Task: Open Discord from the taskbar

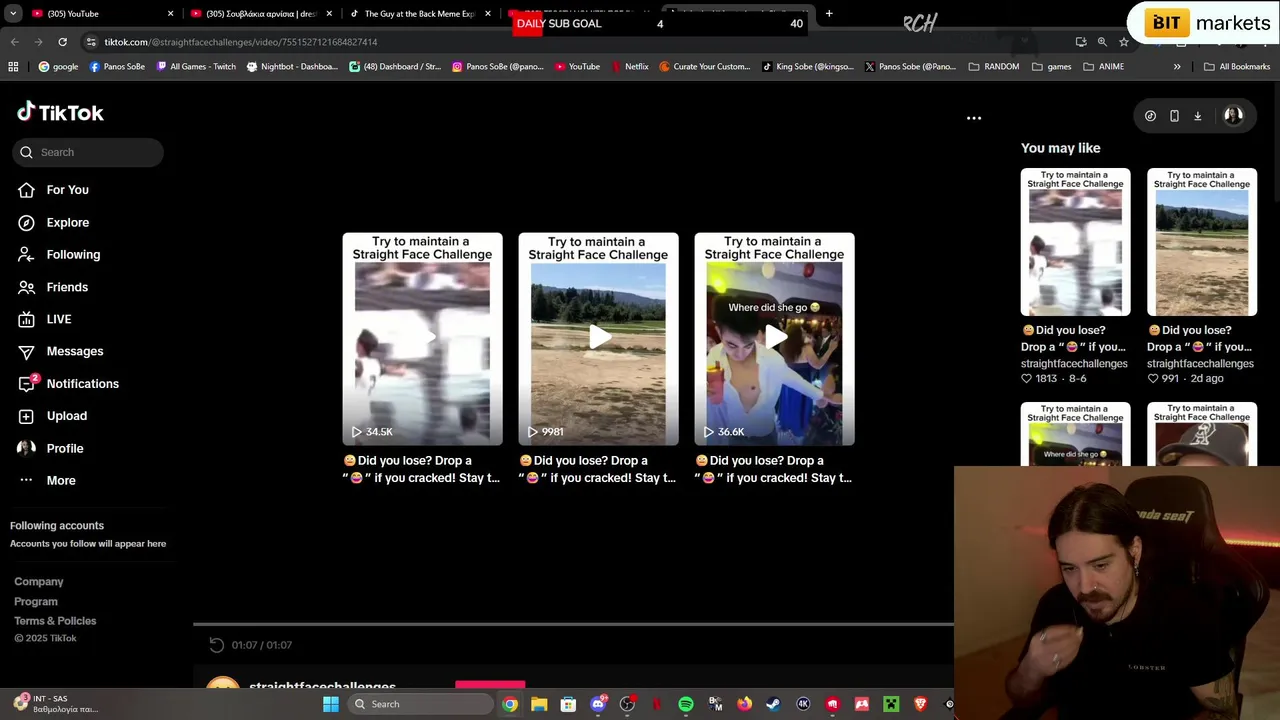Action: [598, 704]
